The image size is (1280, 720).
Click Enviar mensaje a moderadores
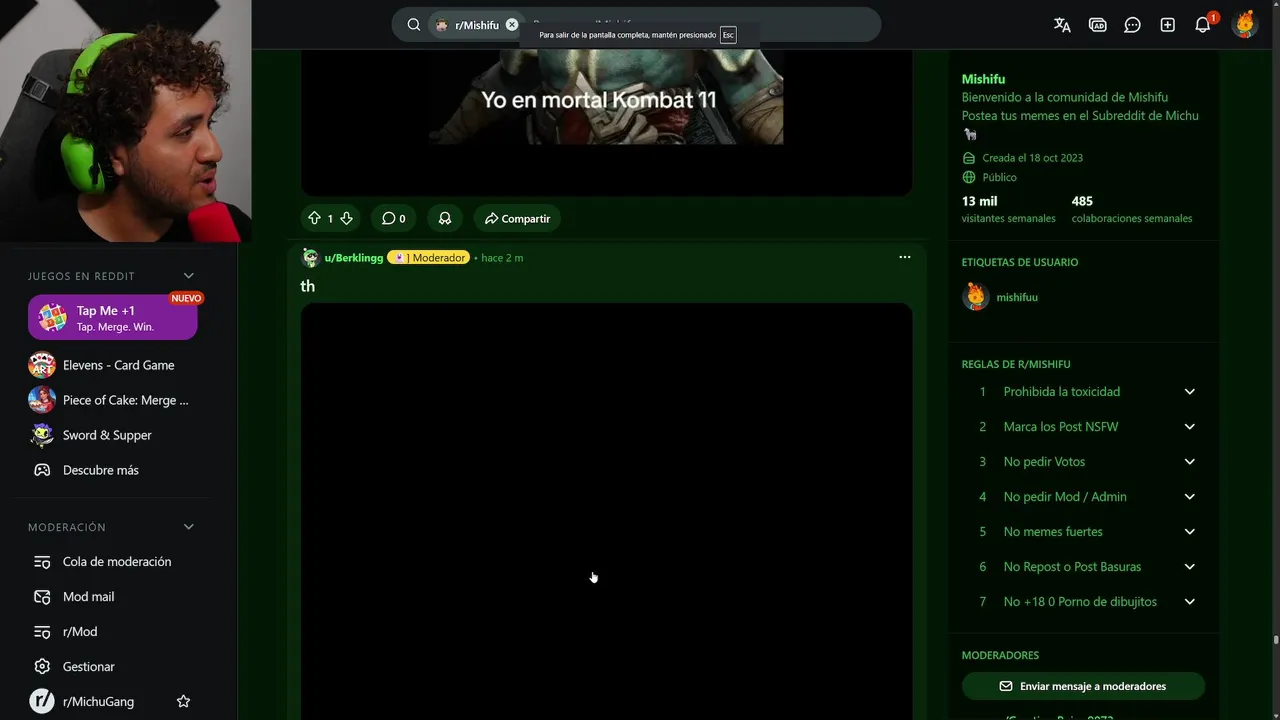click(x=1083, y=686)
